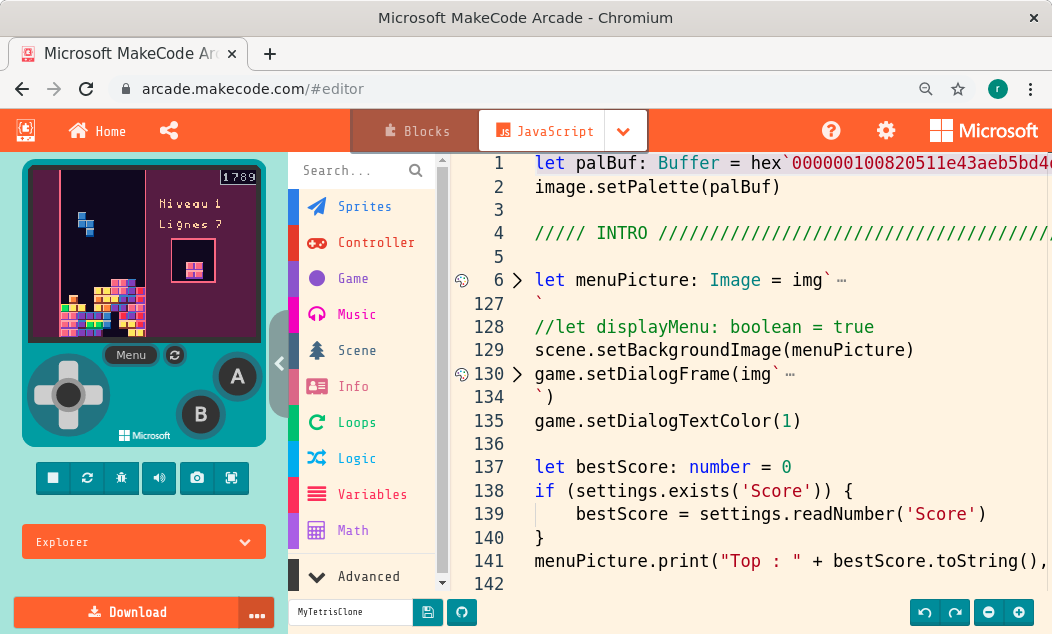Go back with the browser back arrow
Viewport: 1052px width, 634px height.
coord(22,89)
